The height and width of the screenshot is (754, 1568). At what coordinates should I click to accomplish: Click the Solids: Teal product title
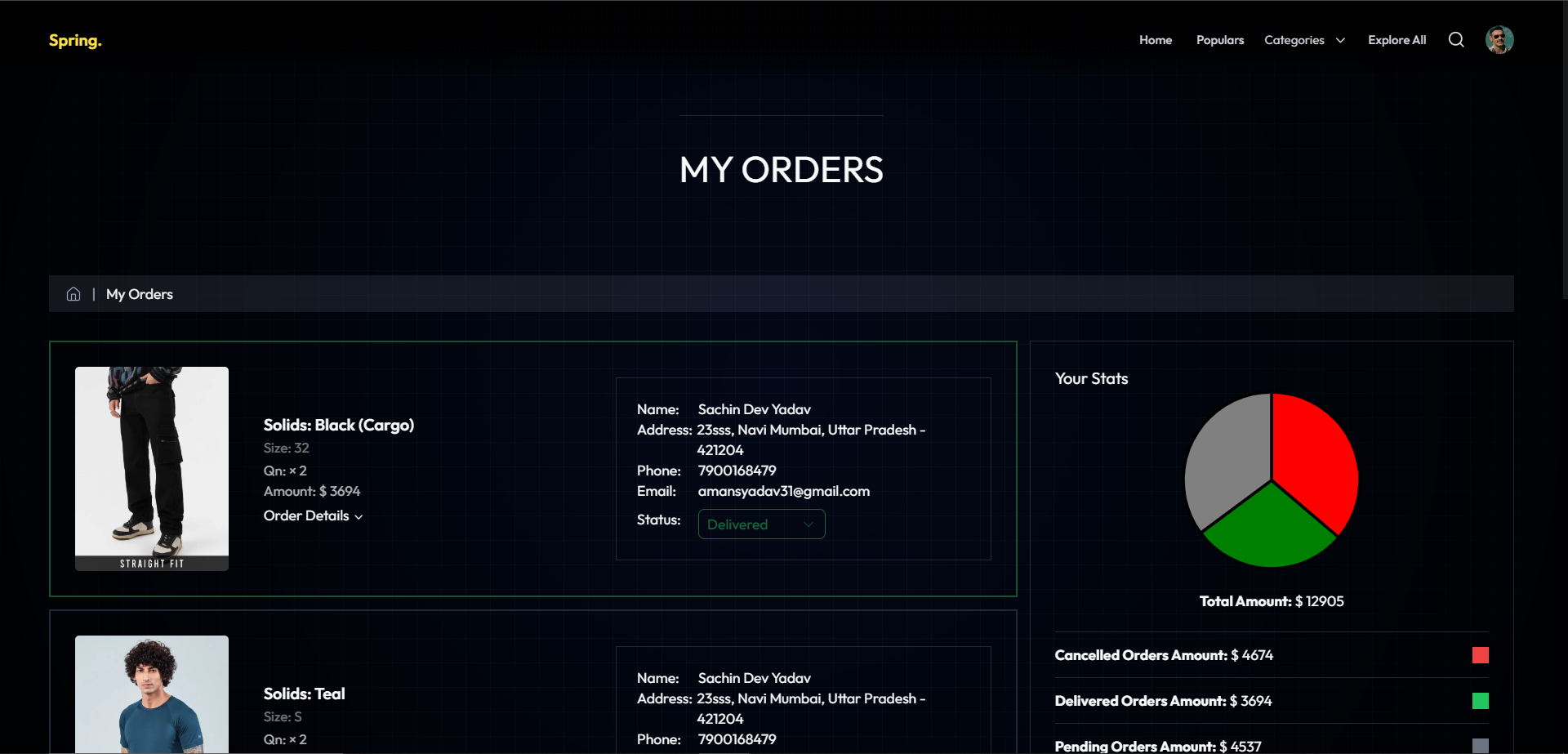point(305,694)
